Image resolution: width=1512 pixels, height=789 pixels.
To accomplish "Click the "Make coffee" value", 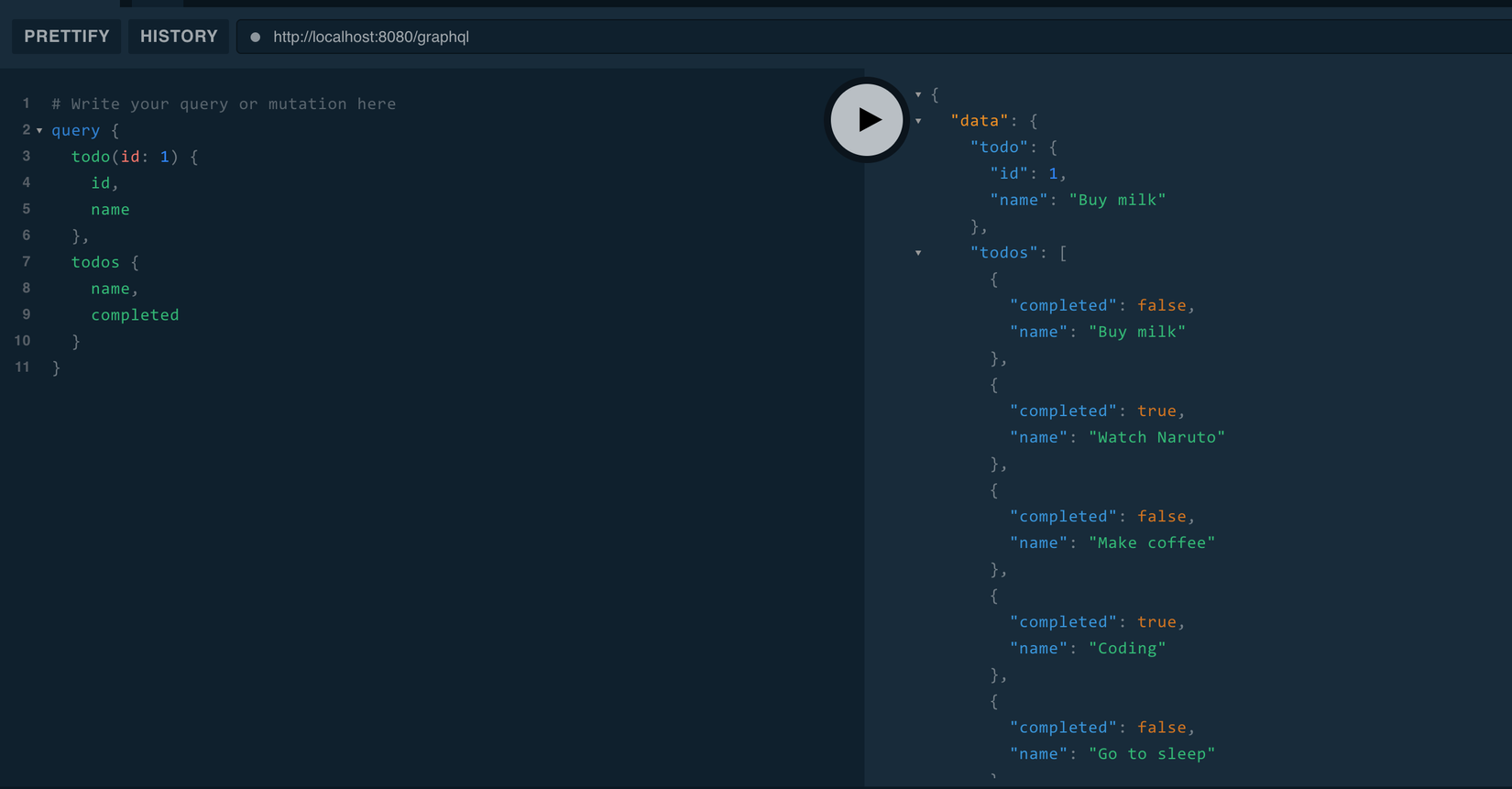I will point(1152,542).
